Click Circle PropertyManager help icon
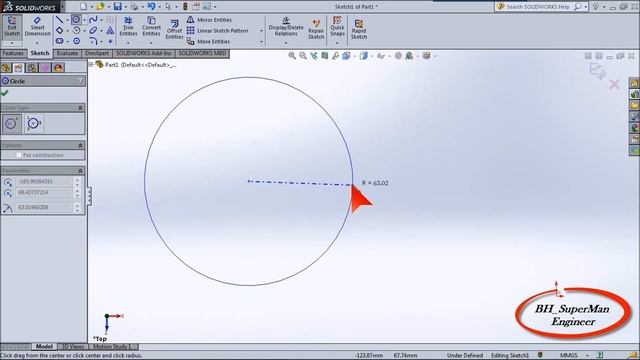Viewport: 640px width, 360px height. click(80, 81)
